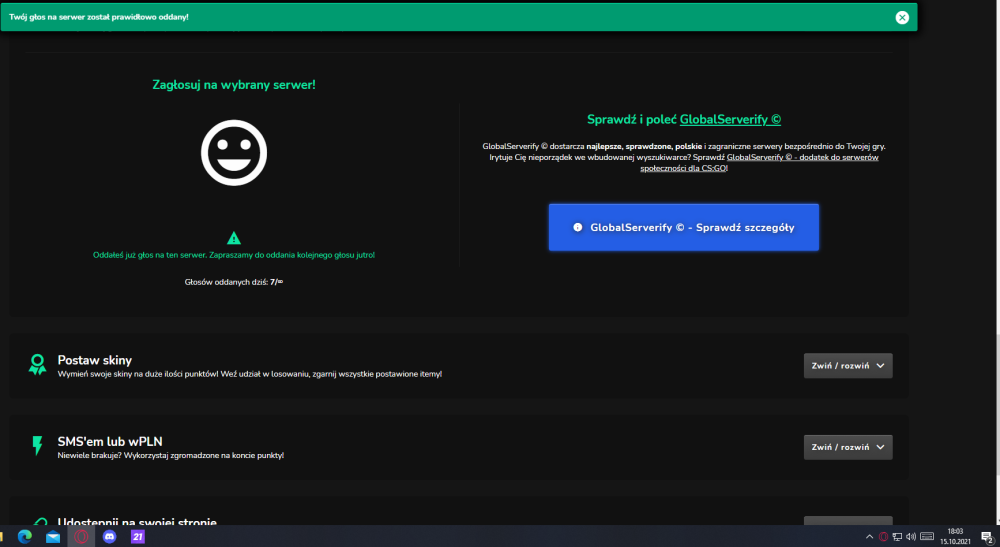Open the volume control tray icon
This screenshot has height=547, width=1000.
click(x=911, y=537)
